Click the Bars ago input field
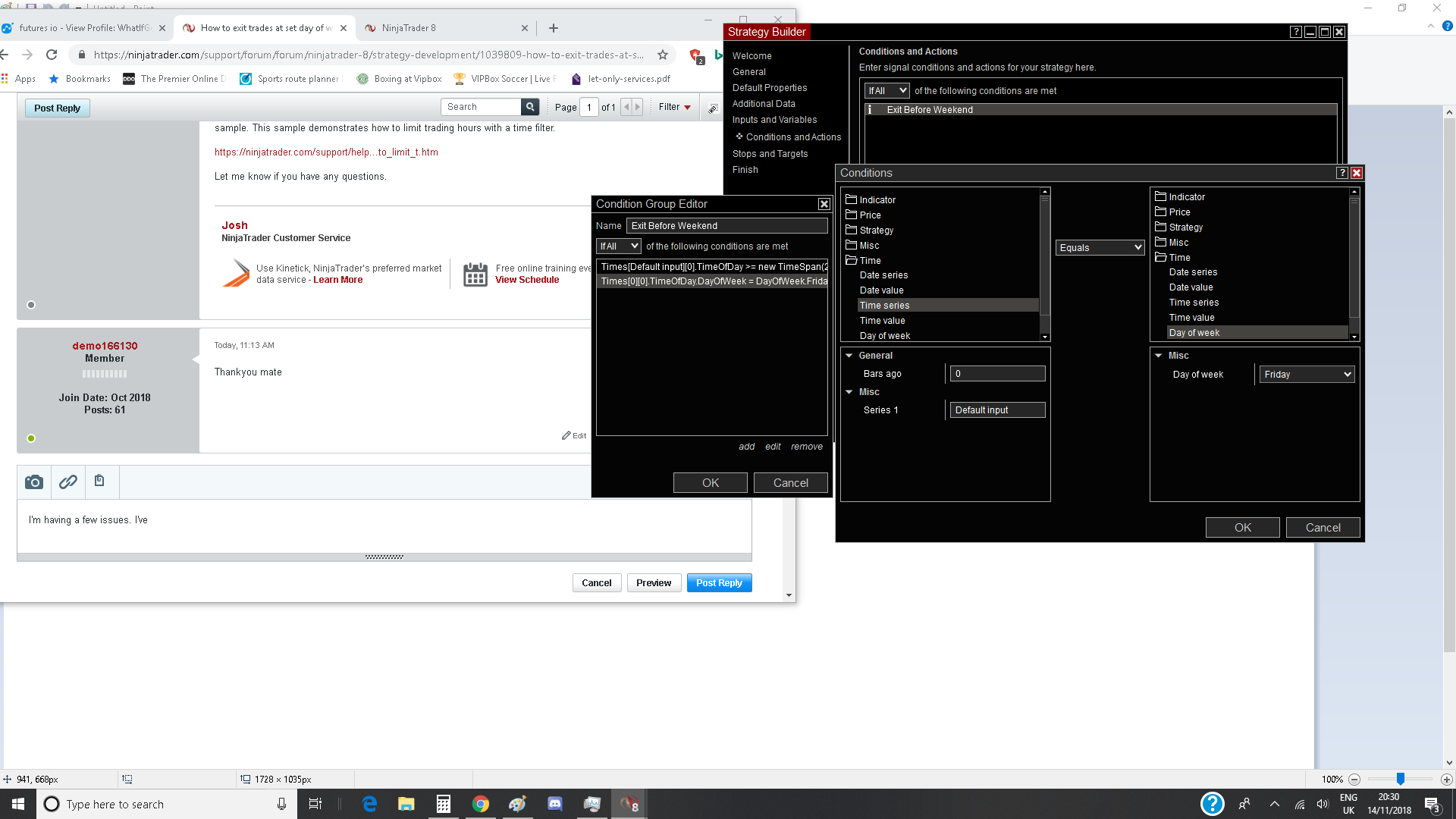 click(997, 374)
